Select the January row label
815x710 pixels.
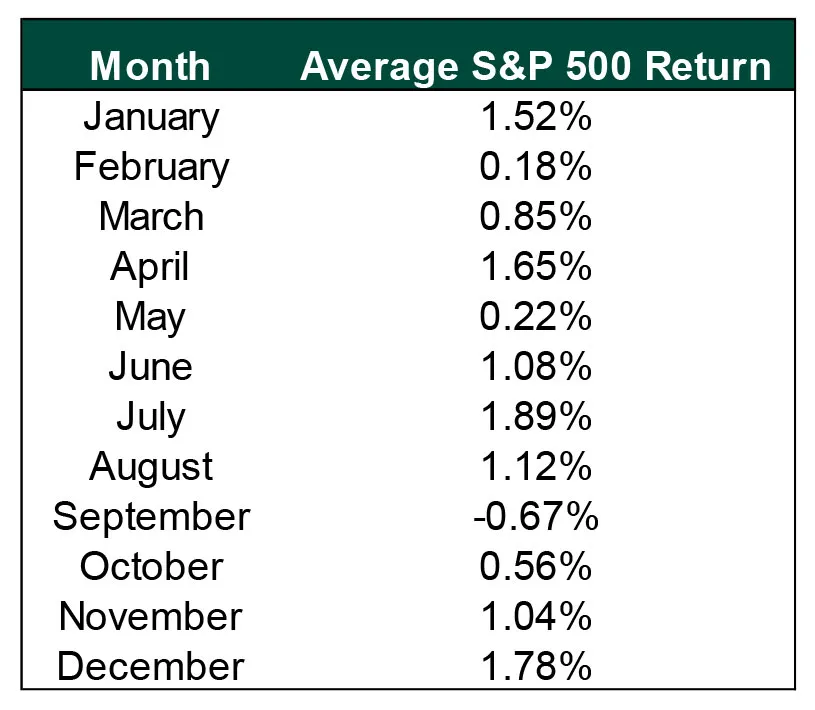[151, 117]
